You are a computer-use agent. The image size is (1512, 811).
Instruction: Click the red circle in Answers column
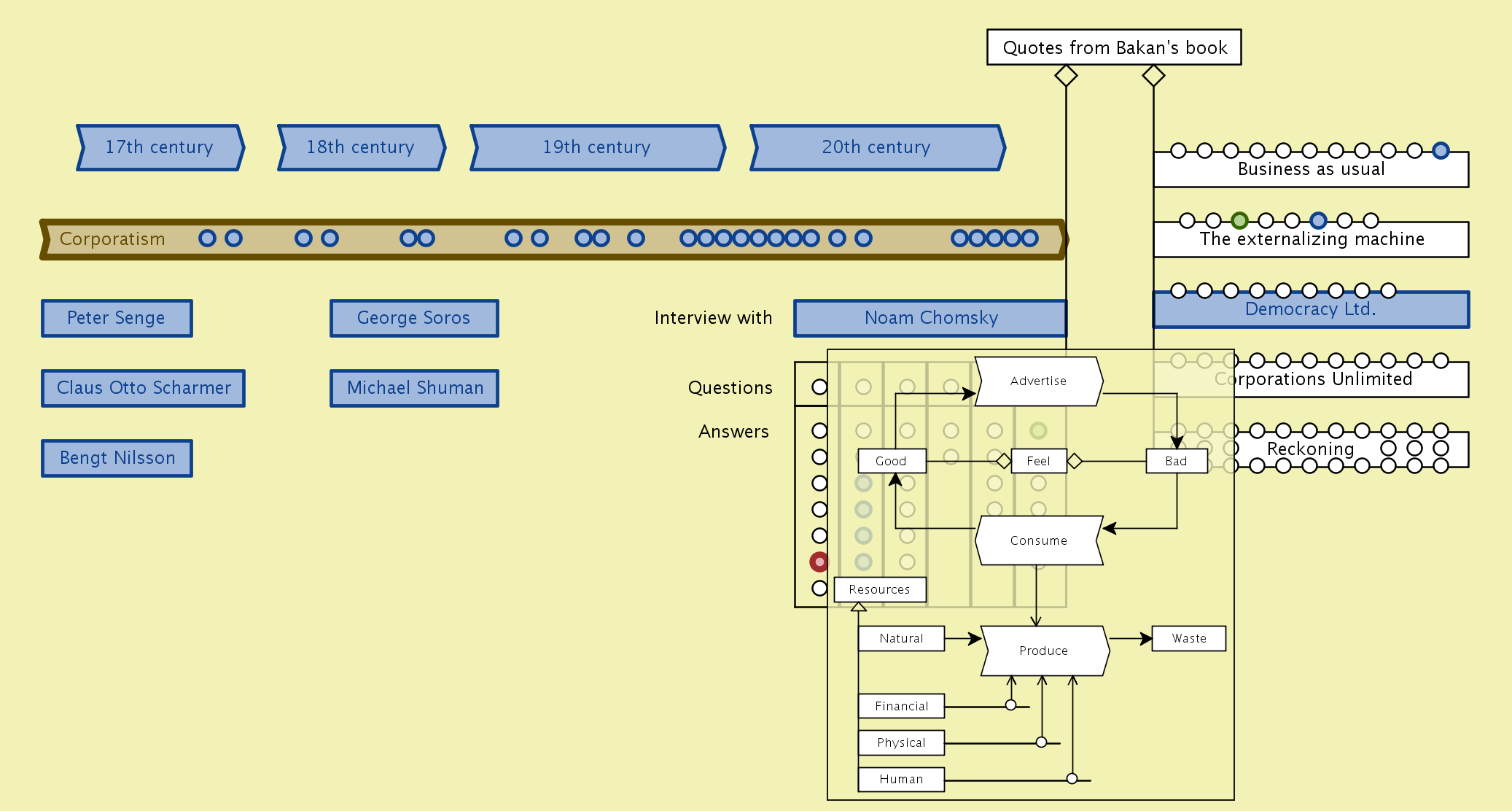tap(819, 562)
